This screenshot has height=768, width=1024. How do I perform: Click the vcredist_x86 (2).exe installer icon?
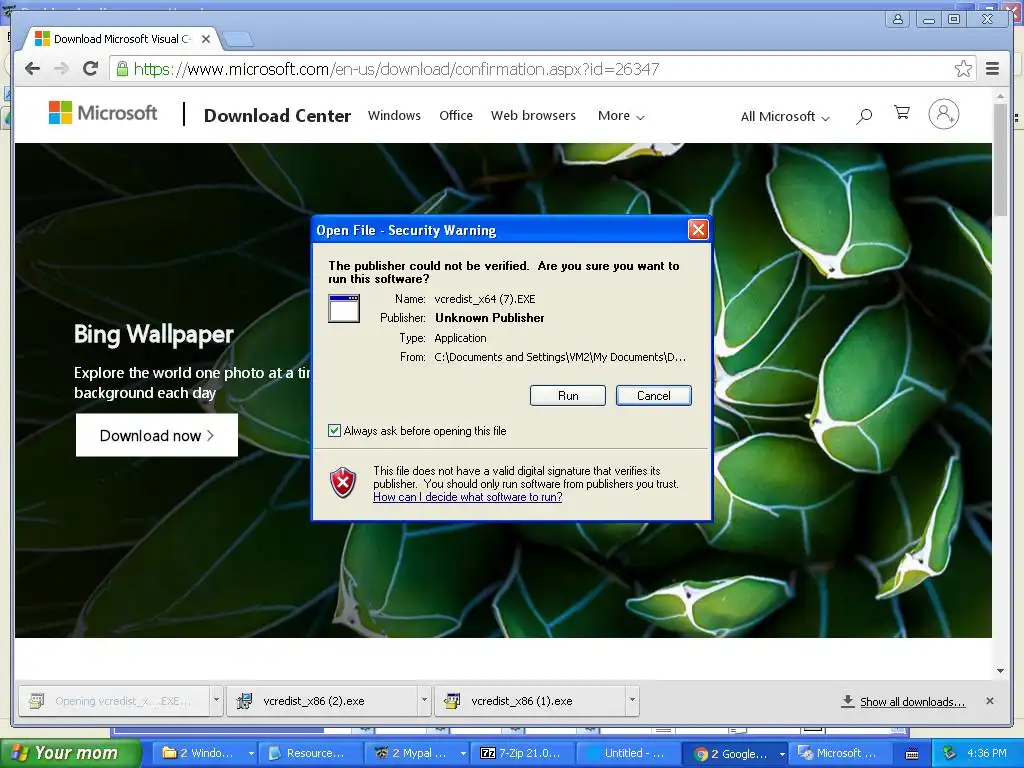(x=245, y=701)
